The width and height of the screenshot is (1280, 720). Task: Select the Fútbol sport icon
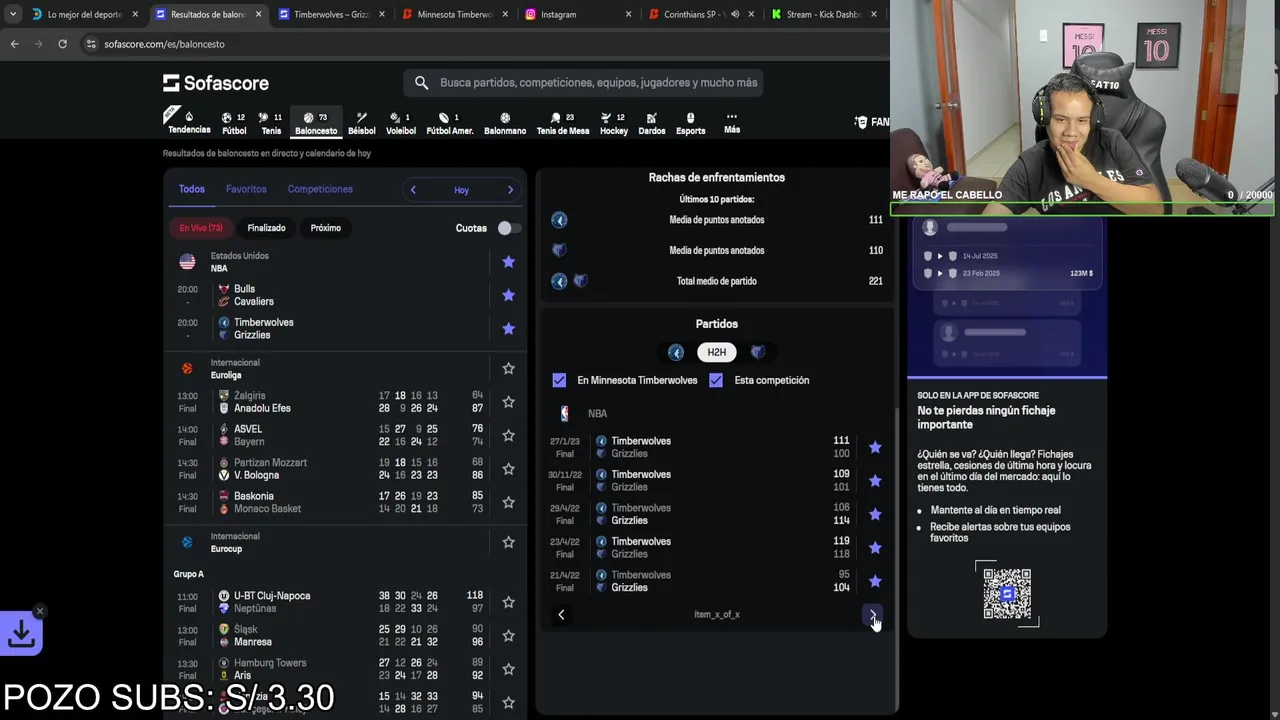click(234, 123)
